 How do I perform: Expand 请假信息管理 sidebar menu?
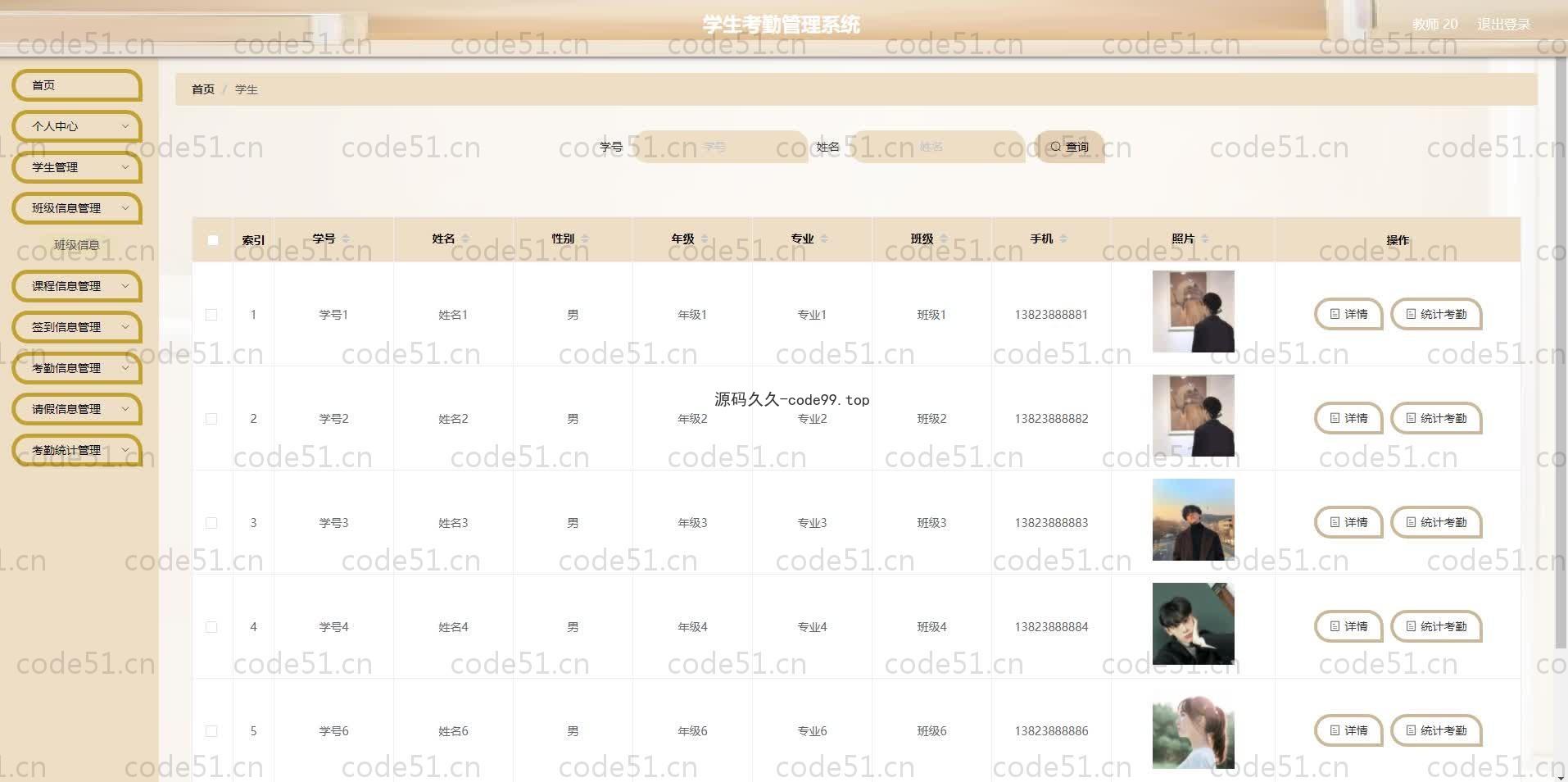[x=77, y=409]
